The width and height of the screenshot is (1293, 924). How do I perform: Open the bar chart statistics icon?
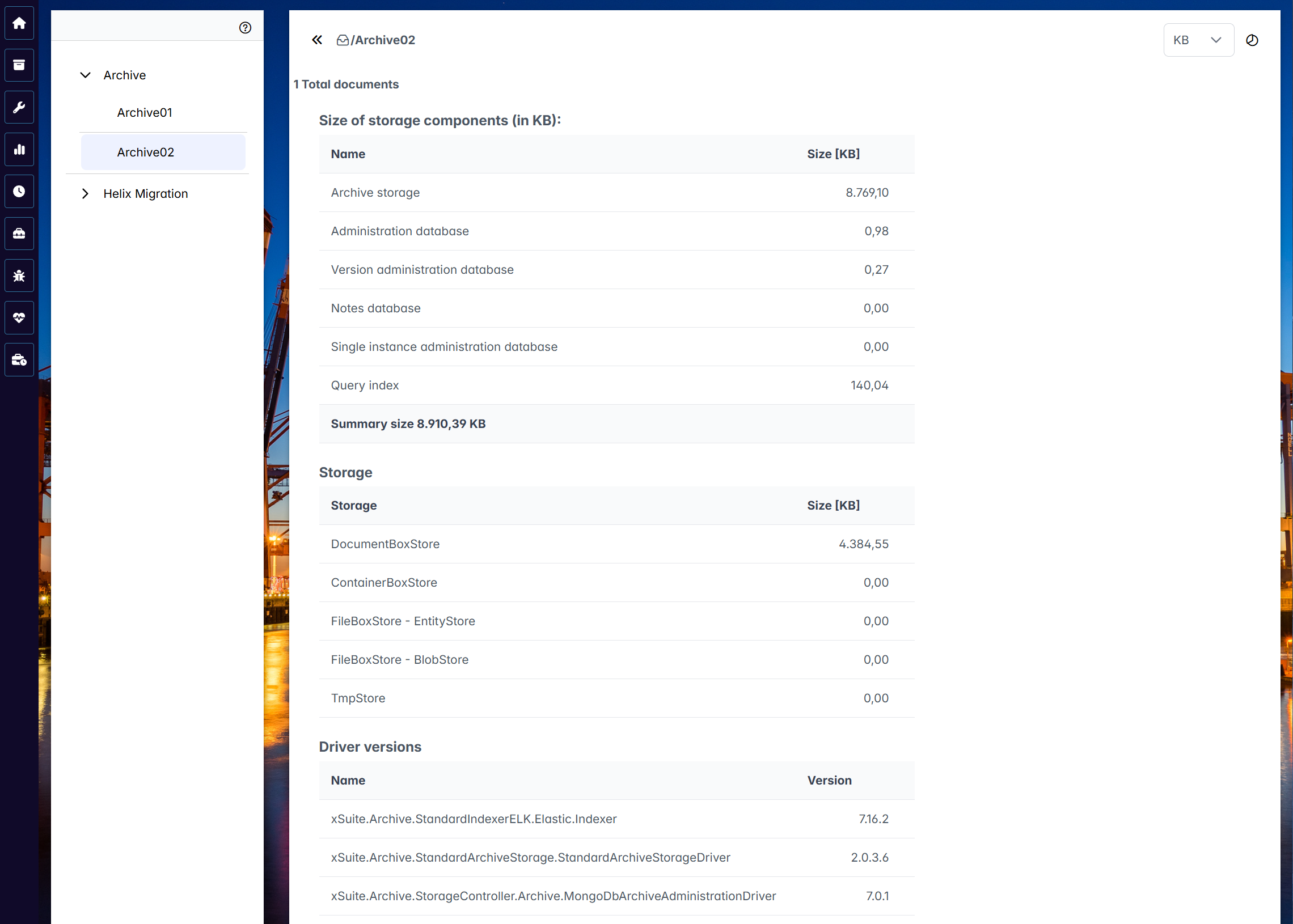(x=19, y=150)
